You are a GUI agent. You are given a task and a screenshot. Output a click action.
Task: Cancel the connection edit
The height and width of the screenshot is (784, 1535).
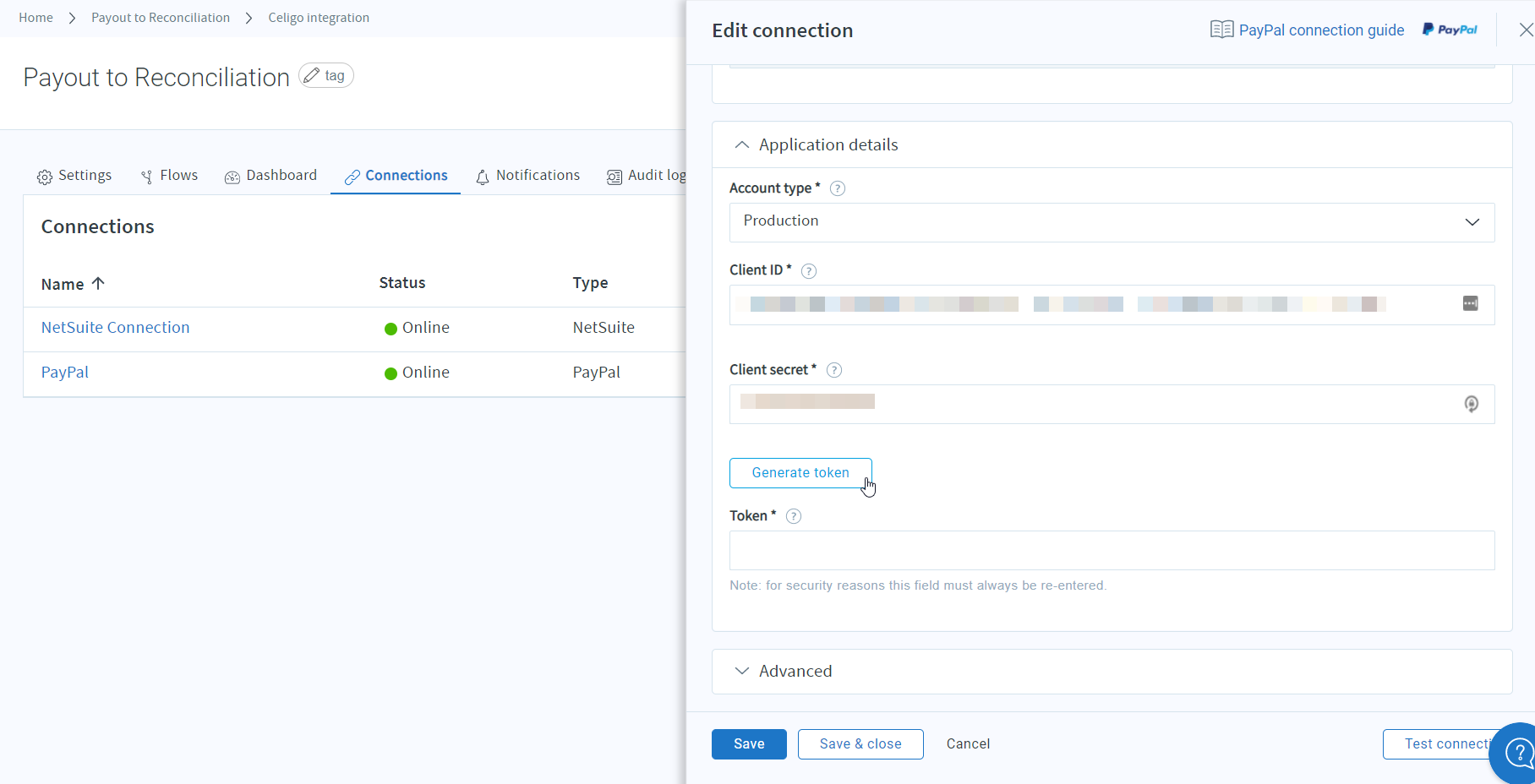968,744
